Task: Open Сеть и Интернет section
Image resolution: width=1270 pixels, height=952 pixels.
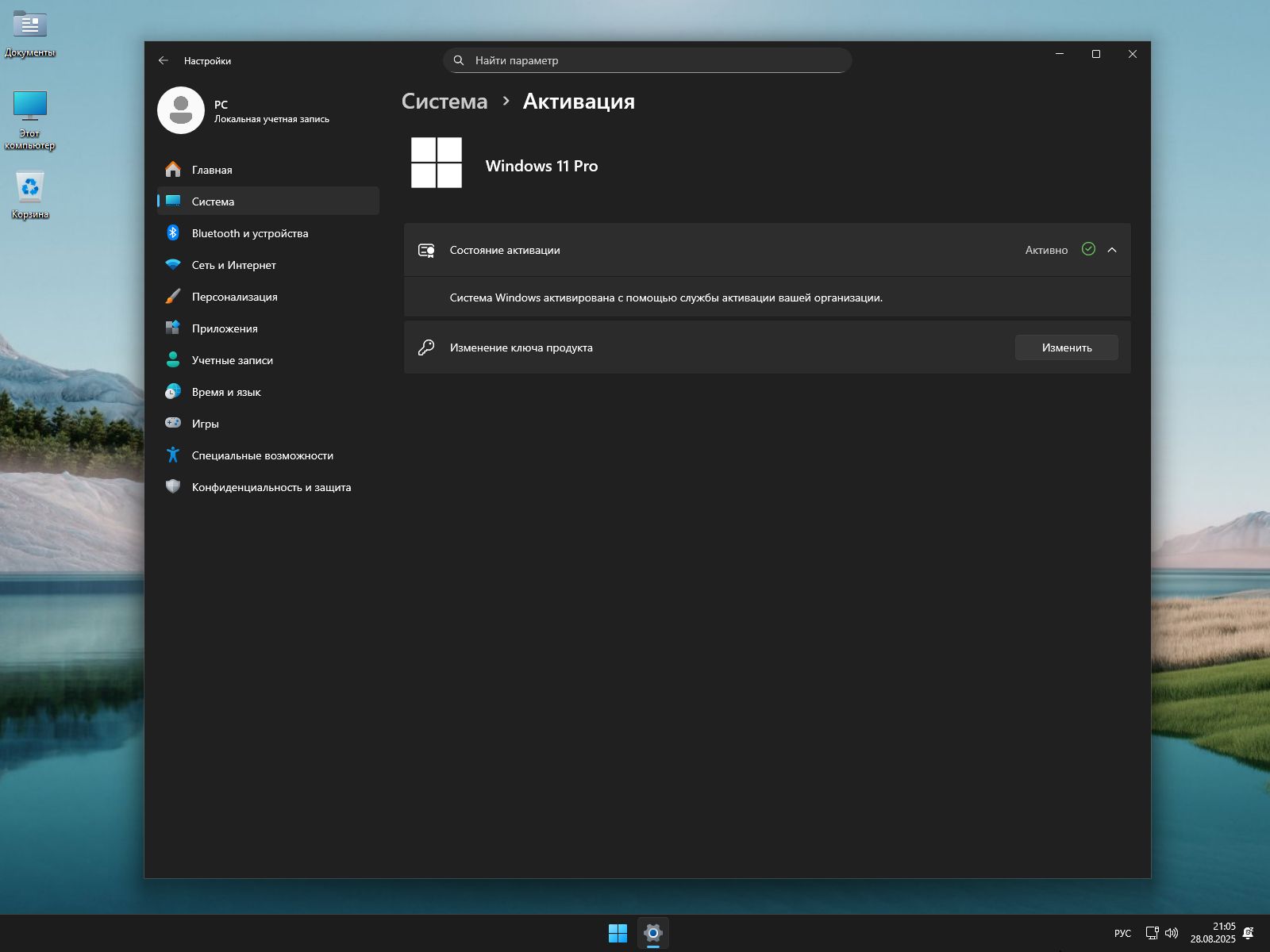Action: [x=268, y=264]
